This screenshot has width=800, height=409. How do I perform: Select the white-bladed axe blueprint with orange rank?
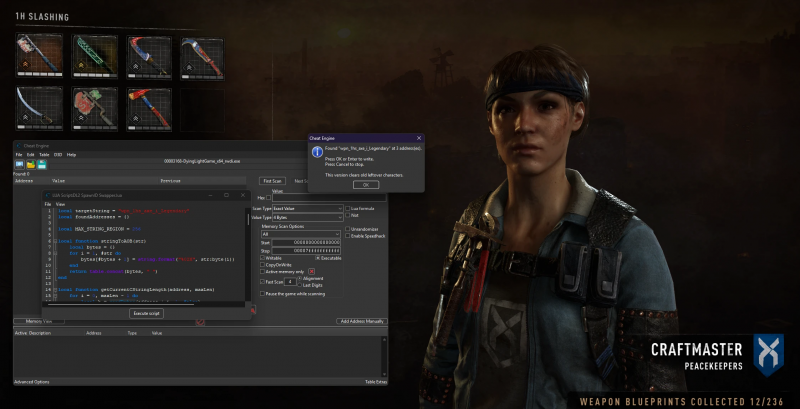pos(39,56)
